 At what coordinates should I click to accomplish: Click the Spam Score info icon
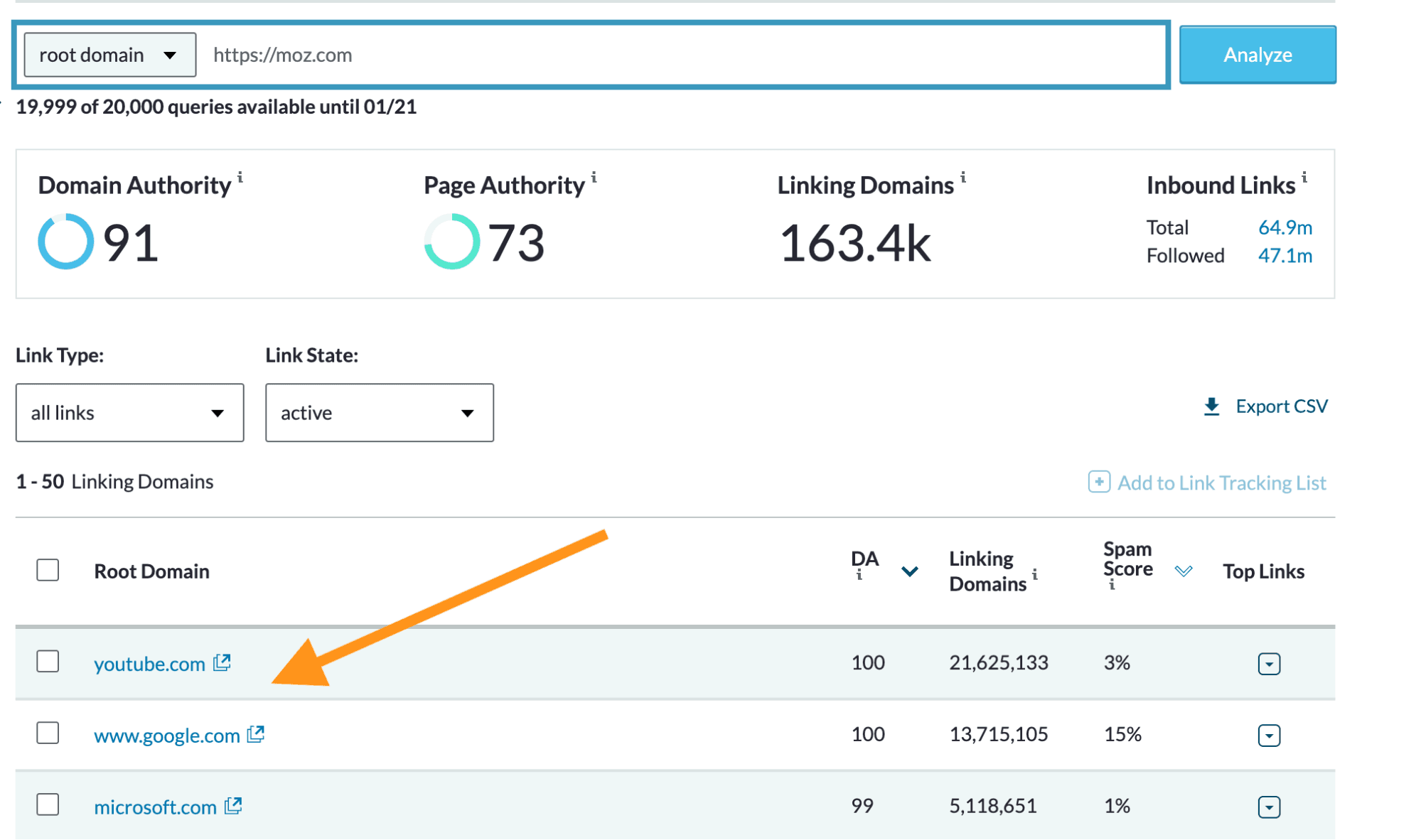[1112, 585]
